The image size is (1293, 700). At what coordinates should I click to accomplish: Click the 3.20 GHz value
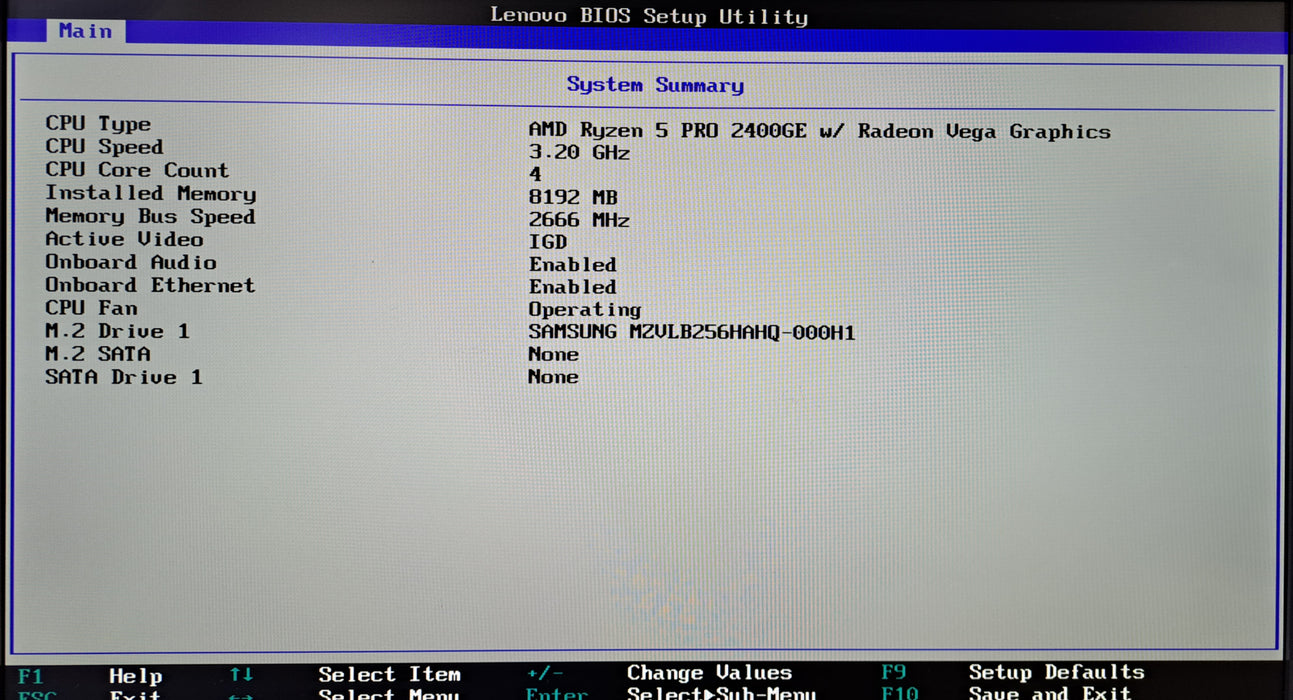click(579, 153)
